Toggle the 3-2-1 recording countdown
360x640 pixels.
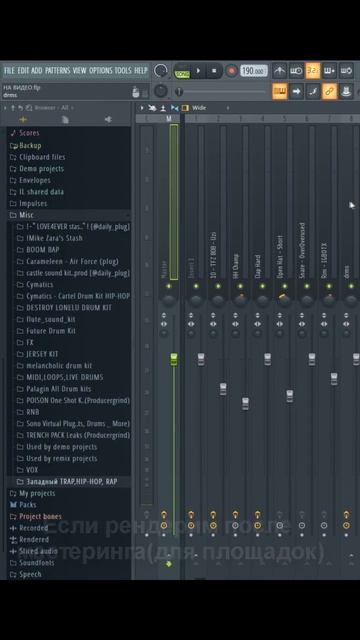coord(313,71)
